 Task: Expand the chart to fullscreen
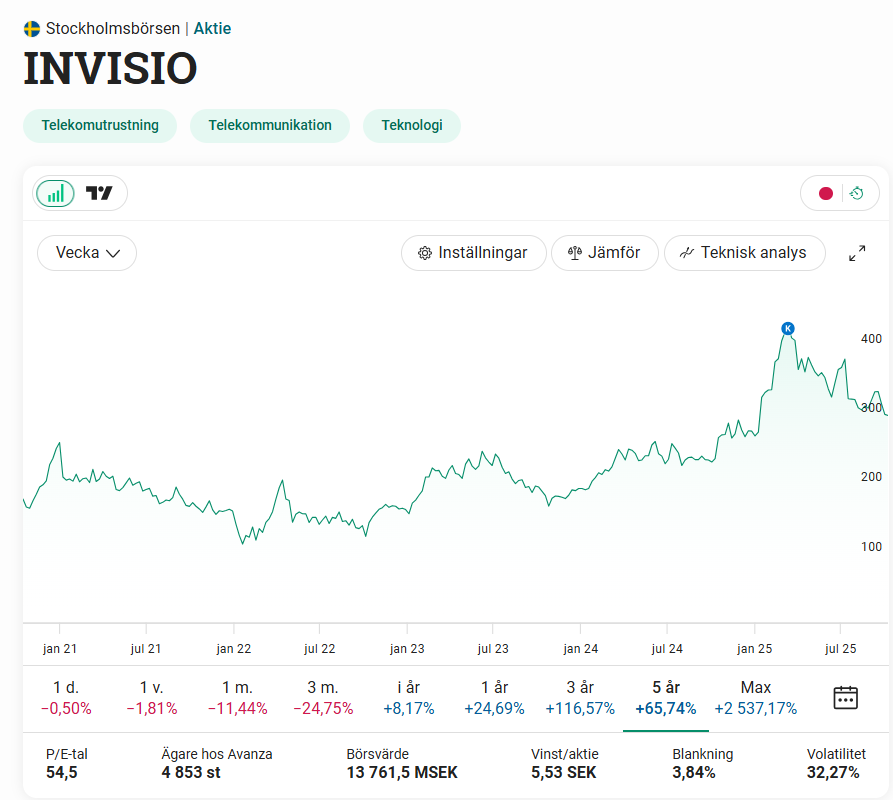(x=857, y=254)
